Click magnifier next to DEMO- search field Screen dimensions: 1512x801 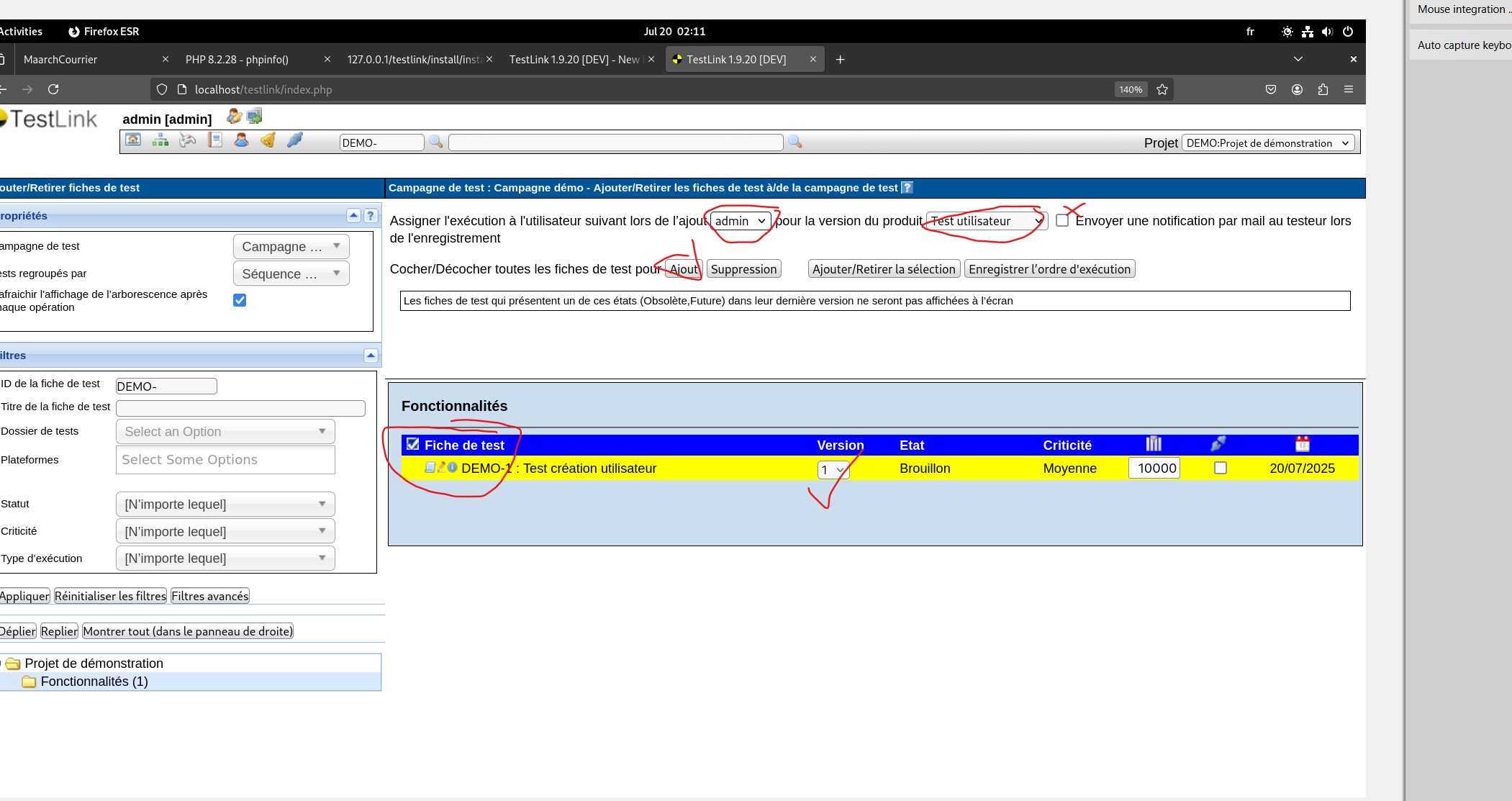[x=436, y=142]
